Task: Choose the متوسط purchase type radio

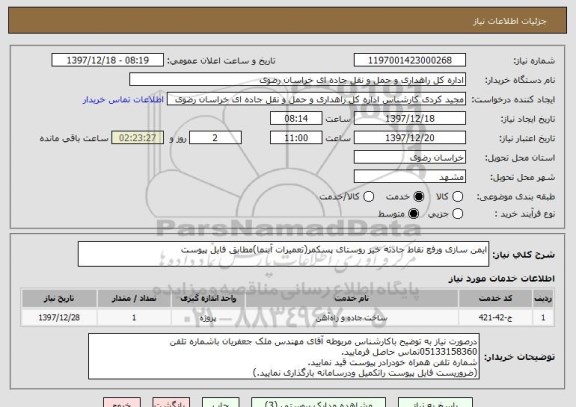Action: (414, 214)
